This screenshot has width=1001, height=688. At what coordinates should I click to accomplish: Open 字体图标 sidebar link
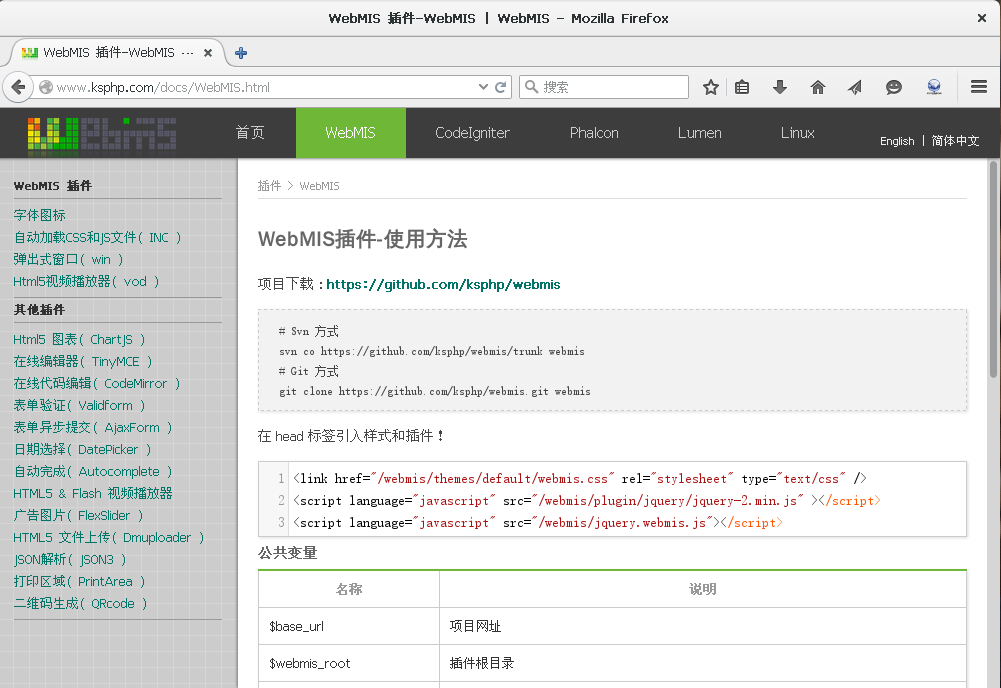click(40, 215)
